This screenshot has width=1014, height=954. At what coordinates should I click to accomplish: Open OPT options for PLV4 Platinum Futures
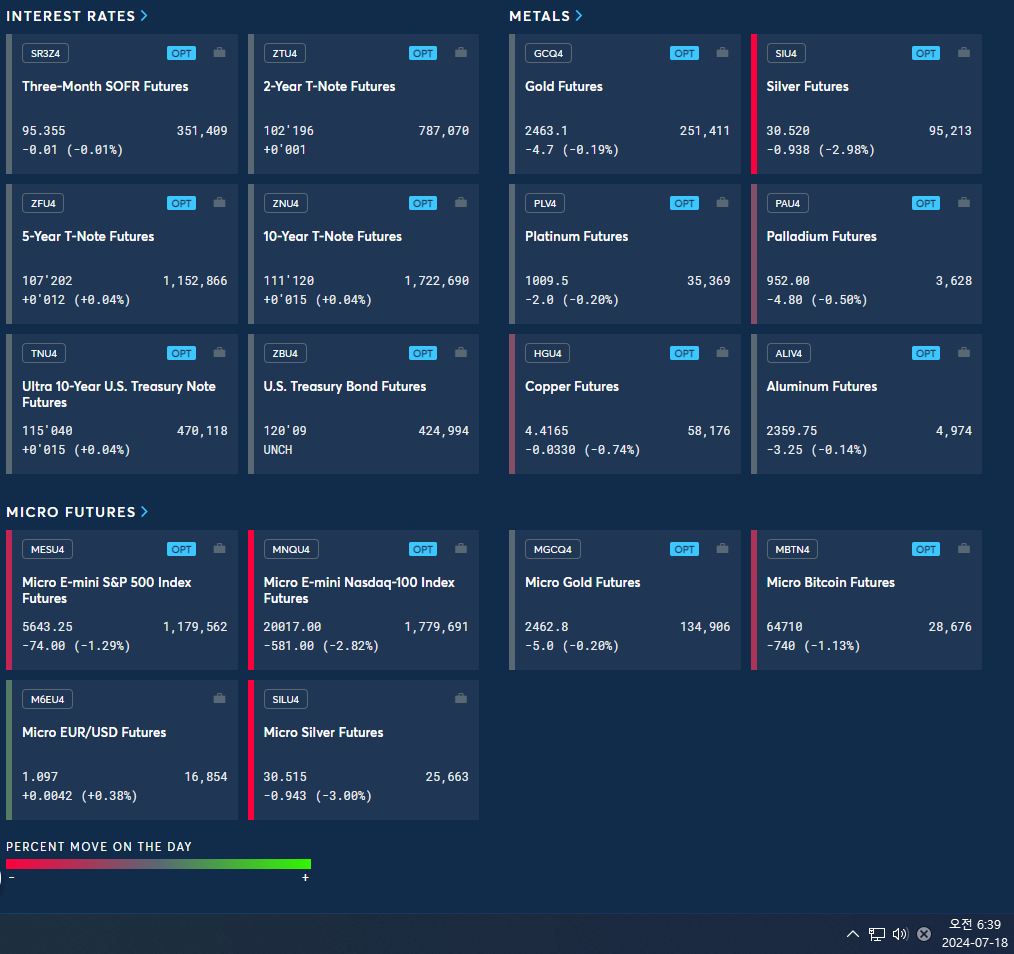(684, 203)
